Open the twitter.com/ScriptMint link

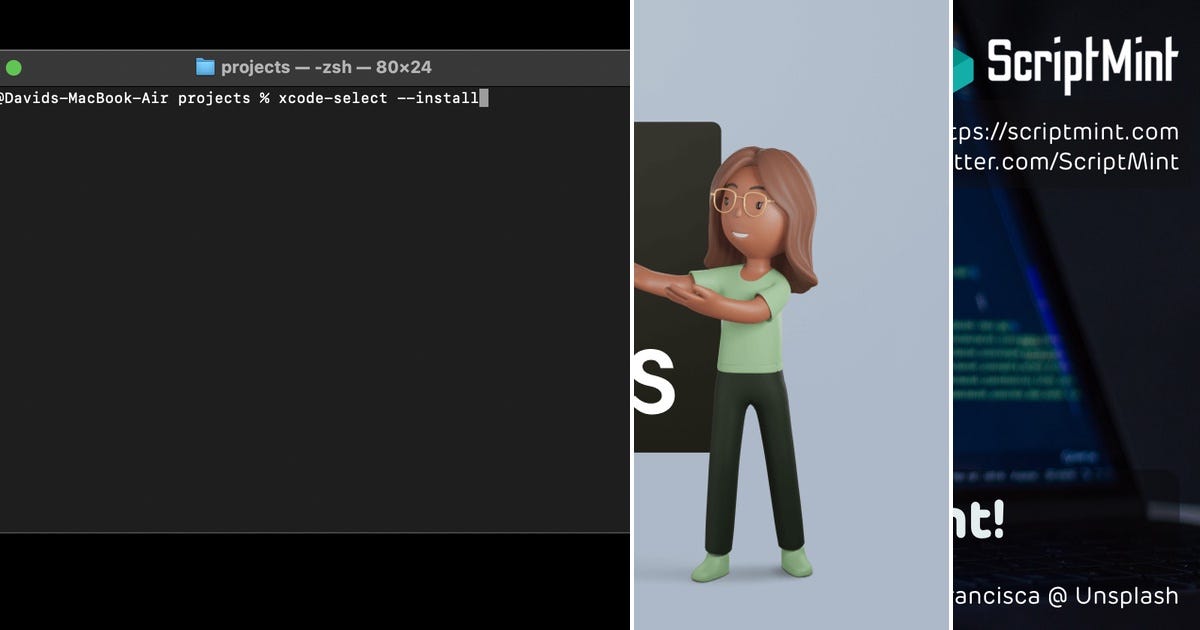[x=1066, y=161]
